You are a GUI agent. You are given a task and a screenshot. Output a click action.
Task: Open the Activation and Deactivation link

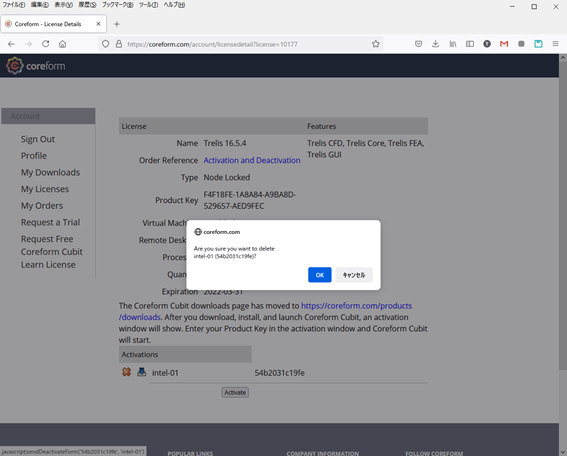coord(252,160)
